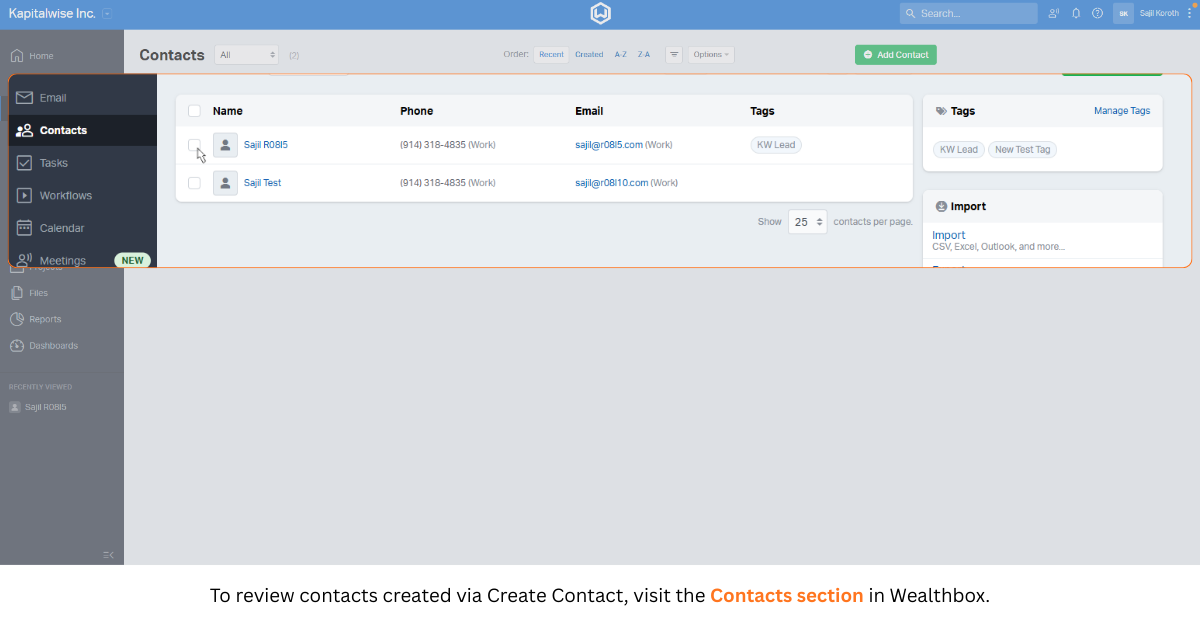Open the Manage Tags link
Screen dimensions: 1200x628
click(x=1122, y=111)
